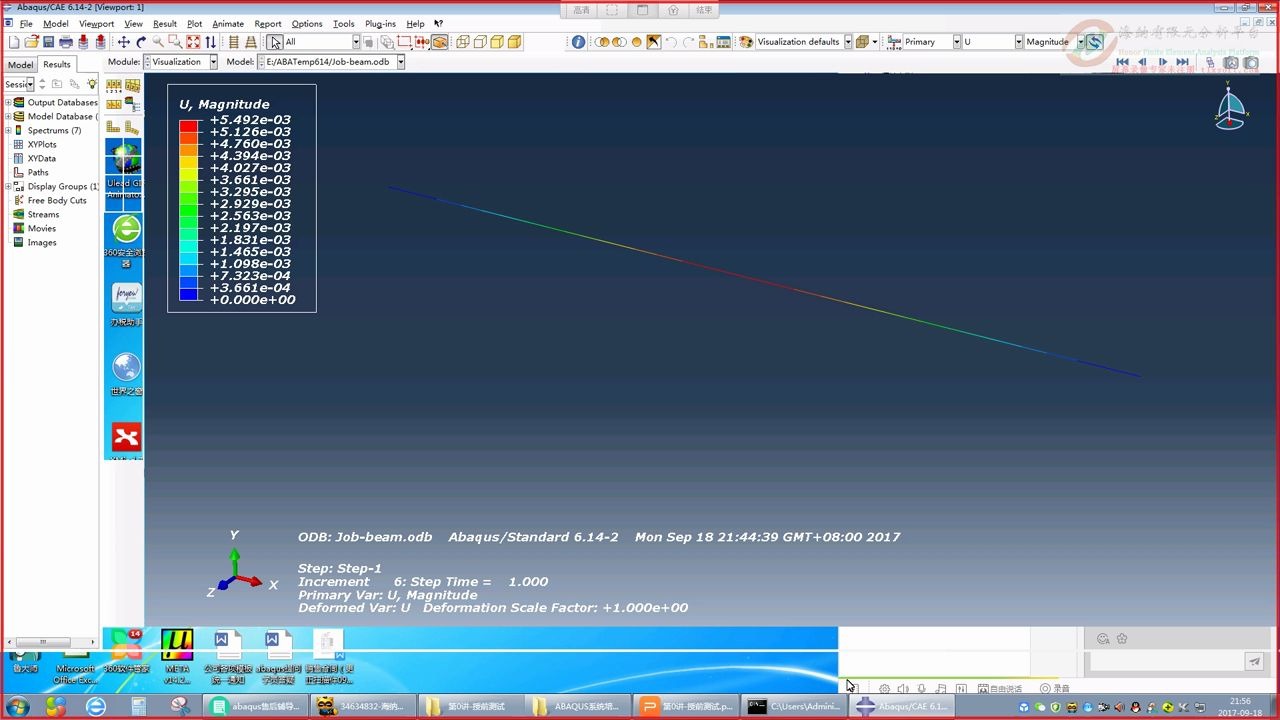Save the model database
Screen dimensions: 1280x720
click(x=47, y=42)
